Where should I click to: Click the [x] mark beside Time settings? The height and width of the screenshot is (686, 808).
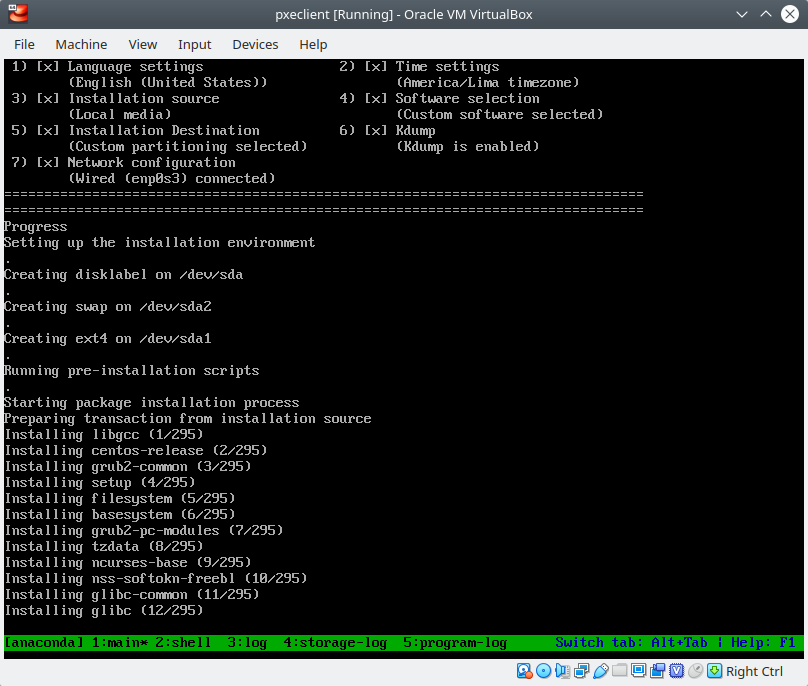pyautogui.click(x=376, y=67)
